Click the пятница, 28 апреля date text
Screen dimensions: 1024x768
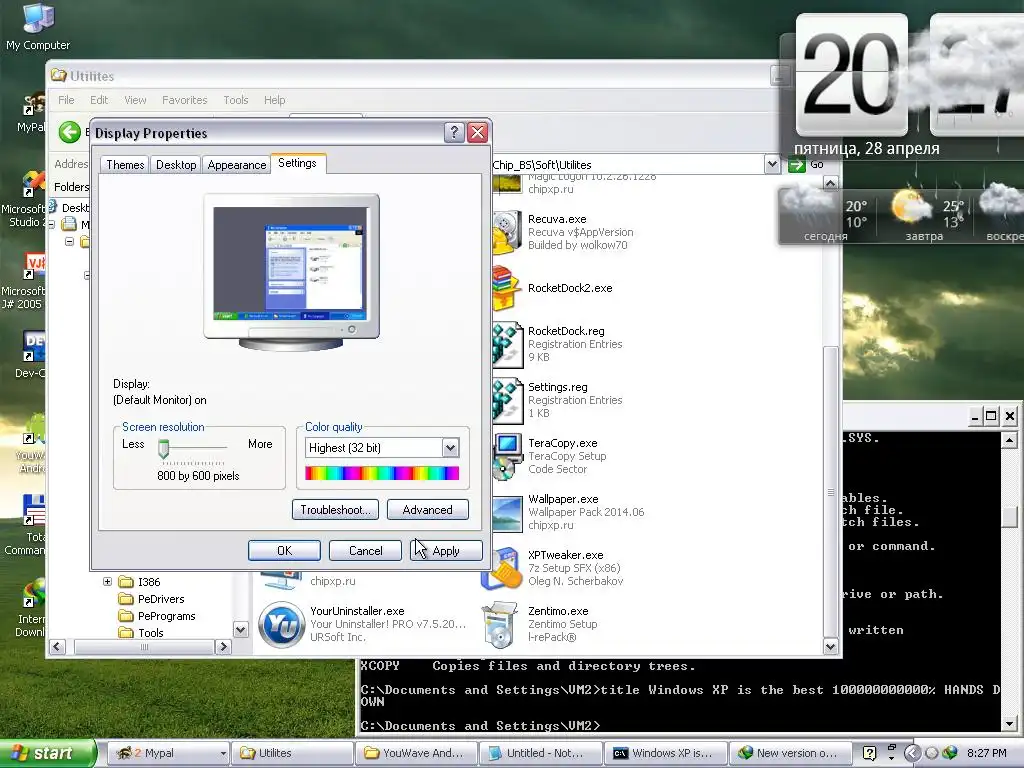(x=867, y=148)
